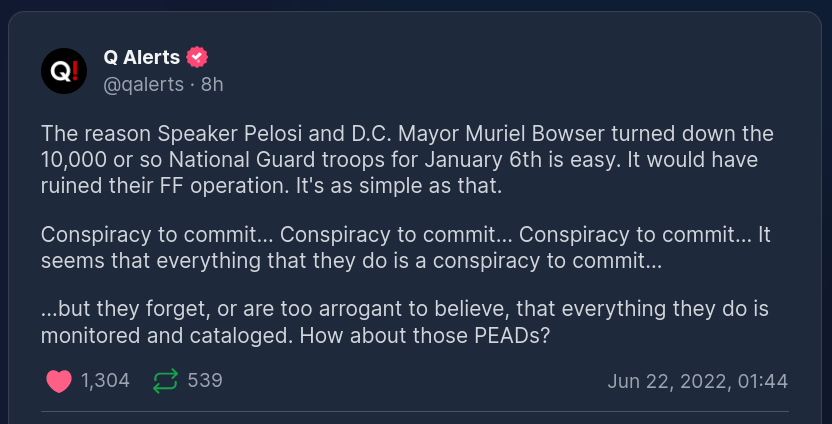This screenshot has width=832, height=424.
Task: View the 539 reposts count
Action: click(x=205, y=381)
